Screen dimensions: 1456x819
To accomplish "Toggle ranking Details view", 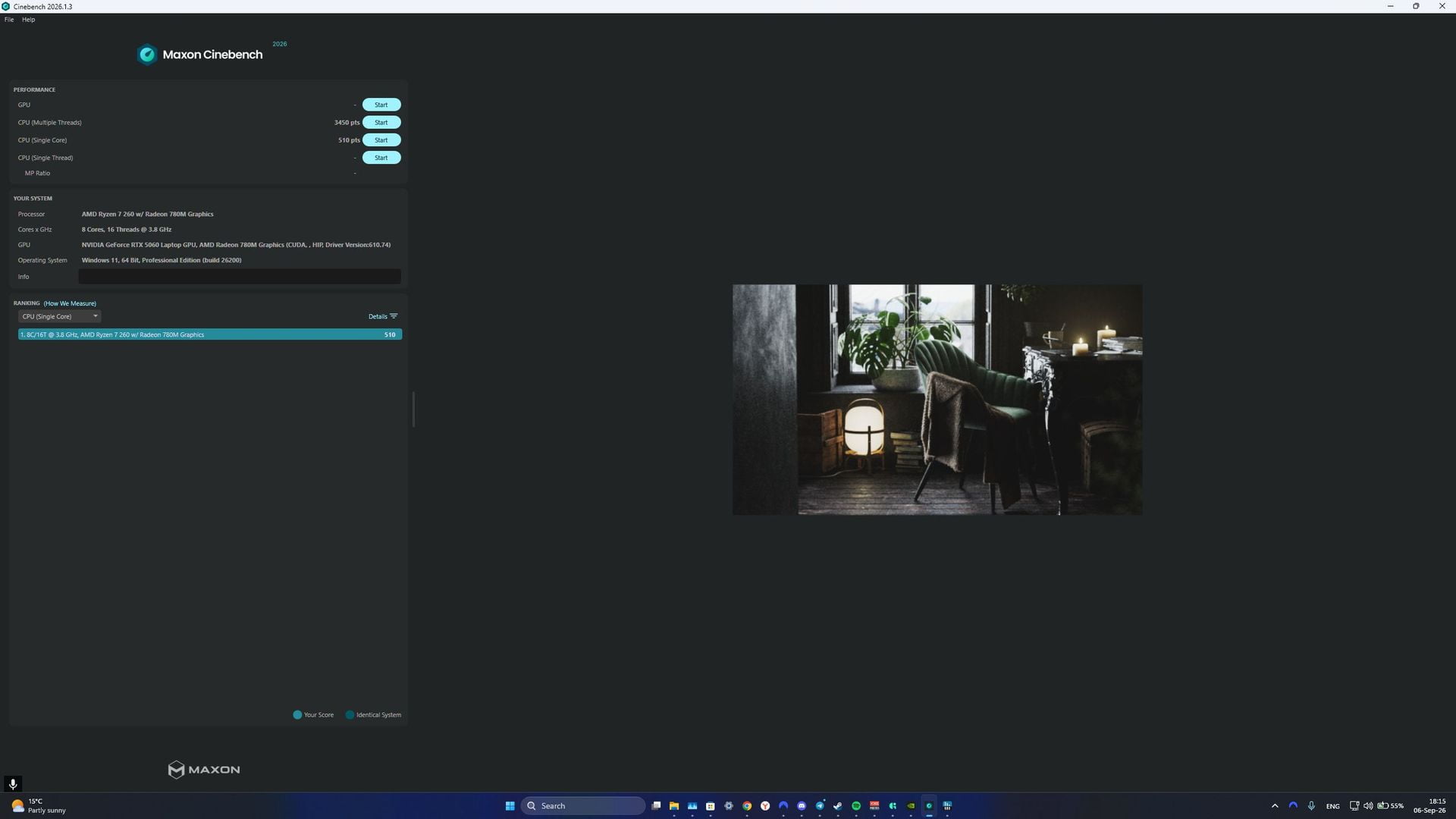I will point(382,316).
